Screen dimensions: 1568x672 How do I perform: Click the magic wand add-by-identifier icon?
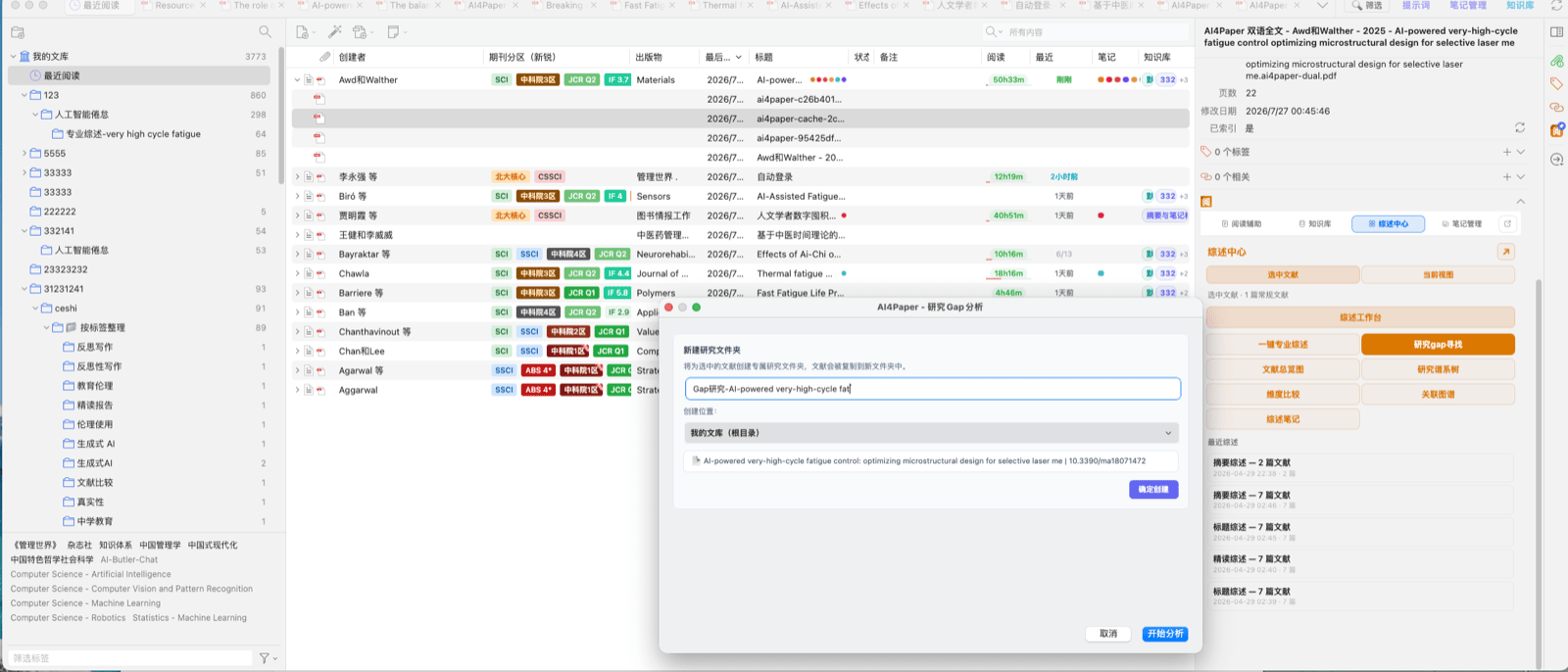[x=334, y=32]
